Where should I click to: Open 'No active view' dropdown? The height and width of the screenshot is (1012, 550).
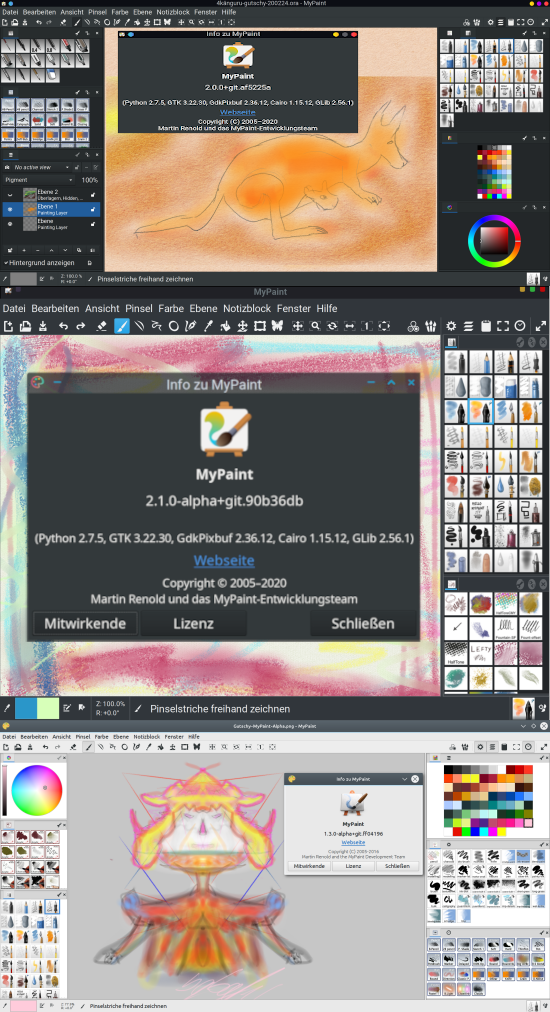pyautogui.click(x=41, y=167)
